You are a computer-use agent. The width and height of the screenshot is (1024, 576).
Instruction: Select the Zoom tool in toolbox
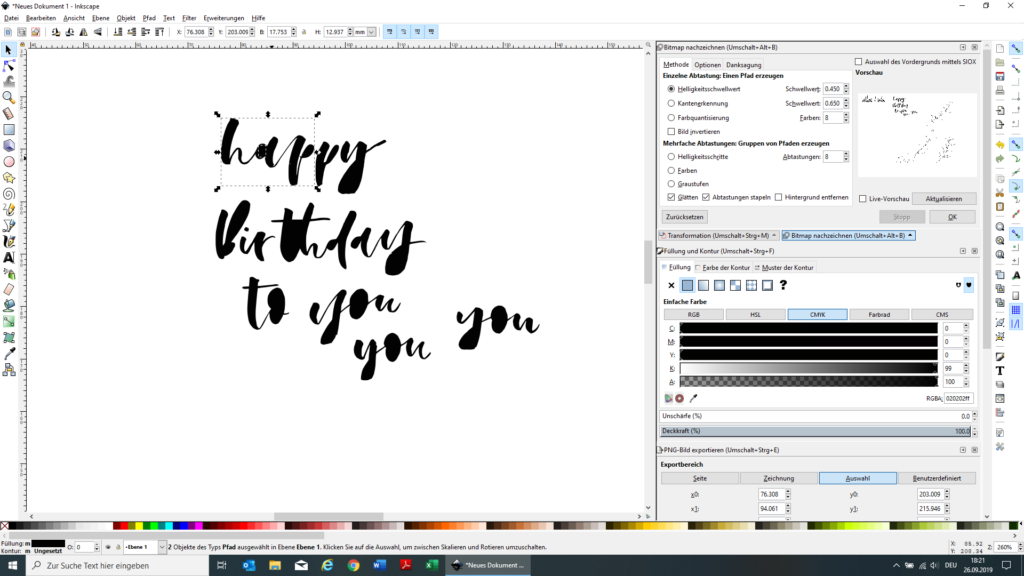pyautogui.click(x=9, y=97)
